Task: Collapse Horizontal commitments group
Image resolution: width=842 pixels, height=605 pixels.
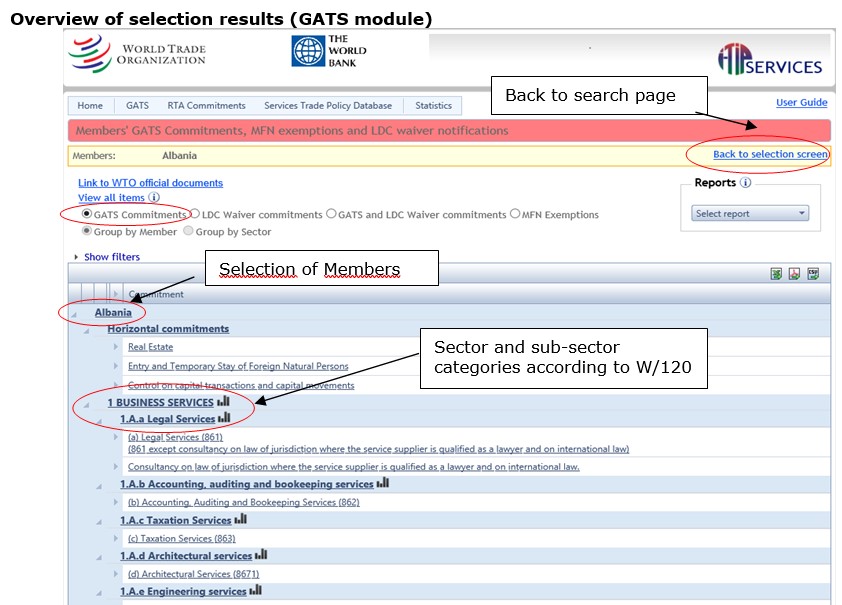Action: point(86,331)
